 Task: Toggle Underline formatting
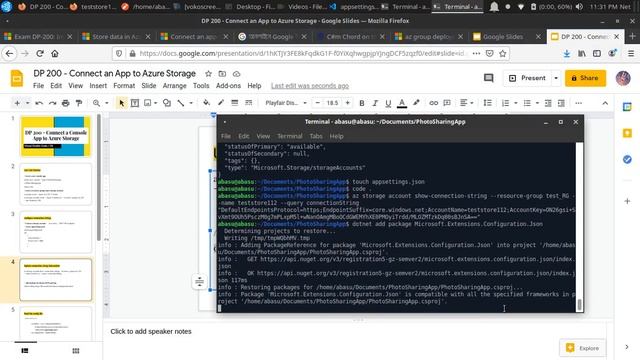(x=388, y=103)
